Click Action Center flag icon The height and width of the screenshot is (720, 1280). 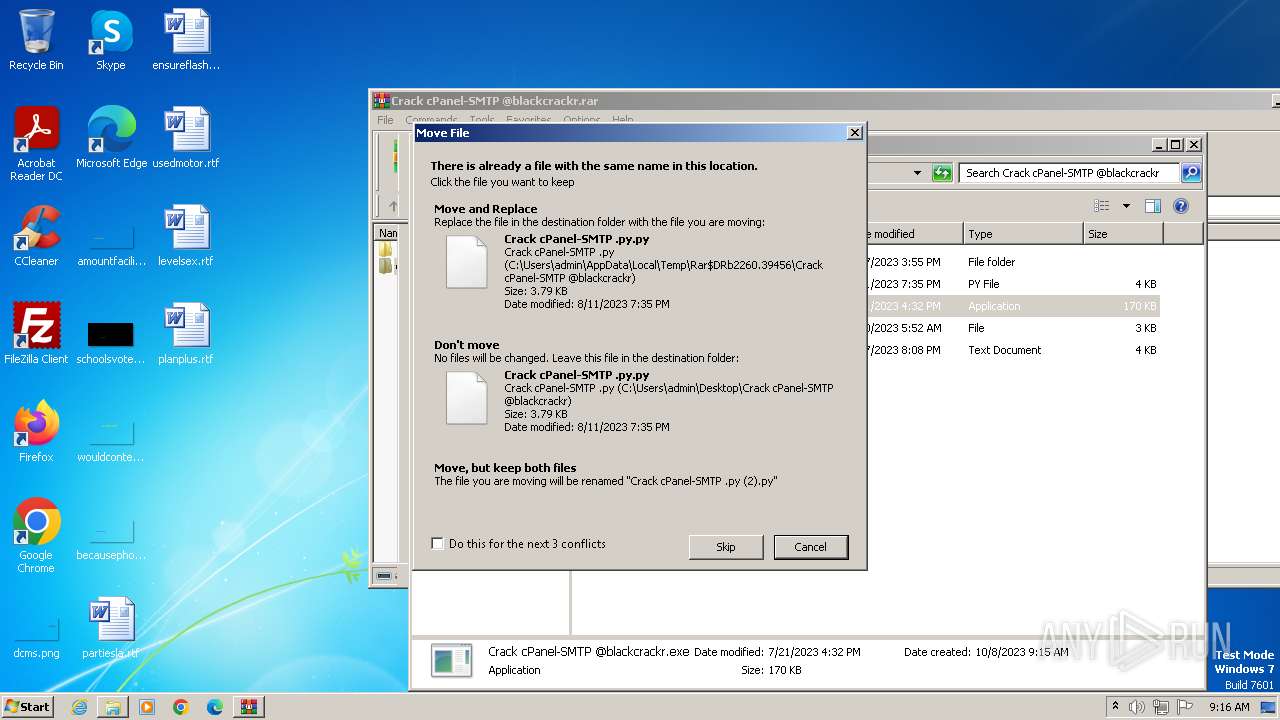[x=1185, y=707]
